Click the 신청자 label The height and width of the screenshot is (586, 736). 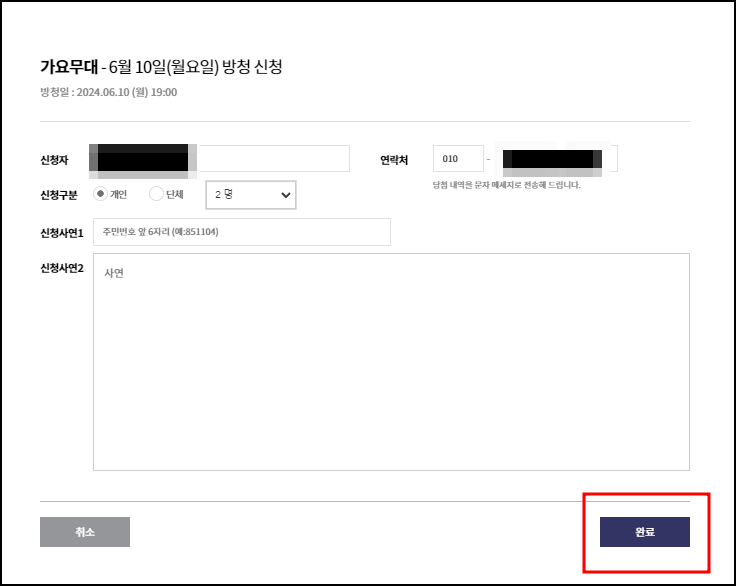point(54,160)
